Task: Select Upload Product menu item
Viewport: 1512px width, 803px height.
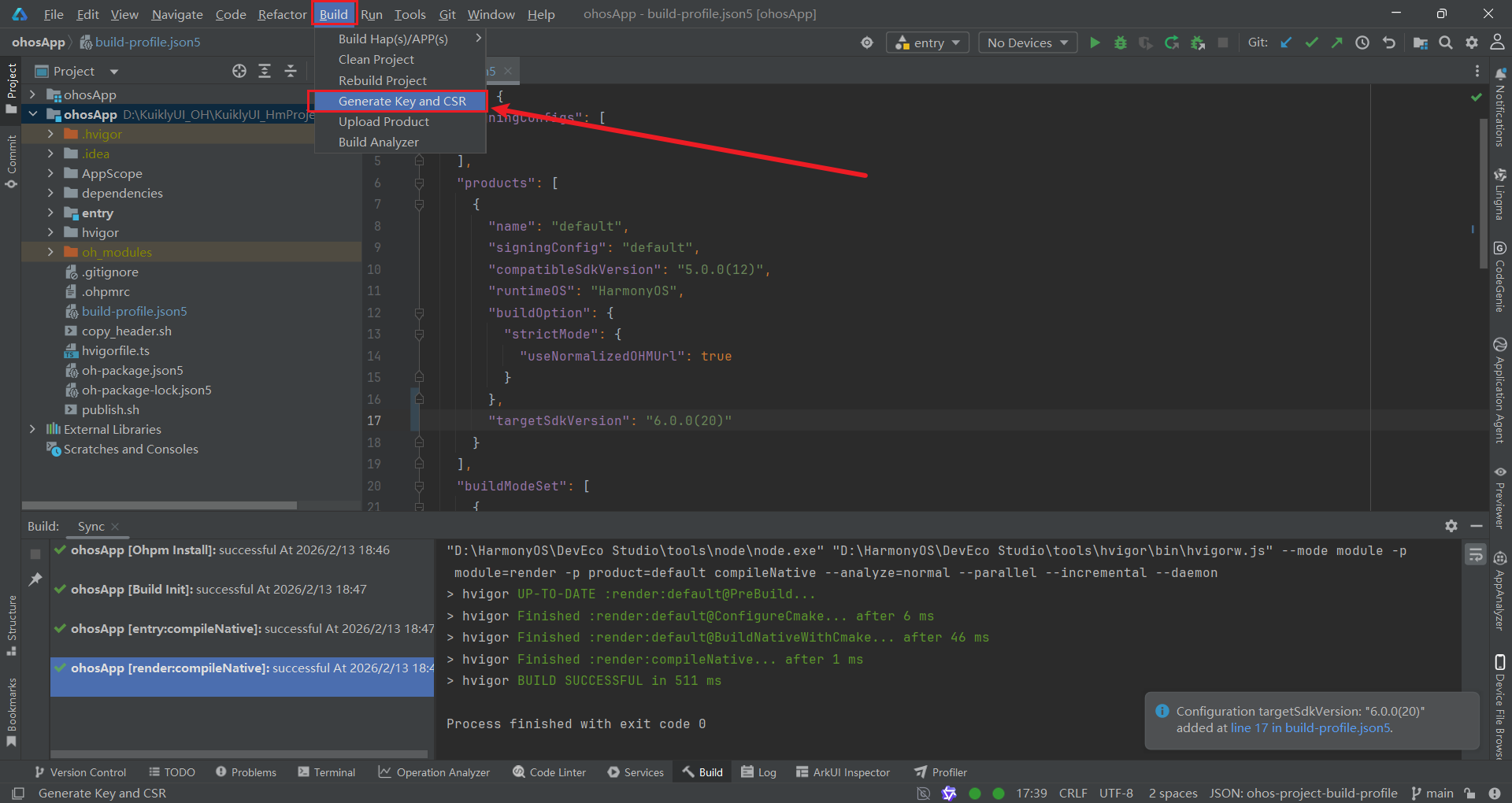Action: (400, 121)
